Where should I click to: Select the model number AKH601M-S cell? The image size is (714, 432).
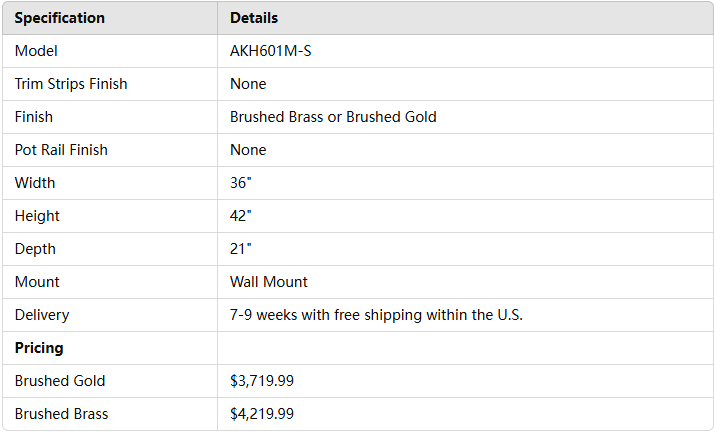[x=270, y=51]
